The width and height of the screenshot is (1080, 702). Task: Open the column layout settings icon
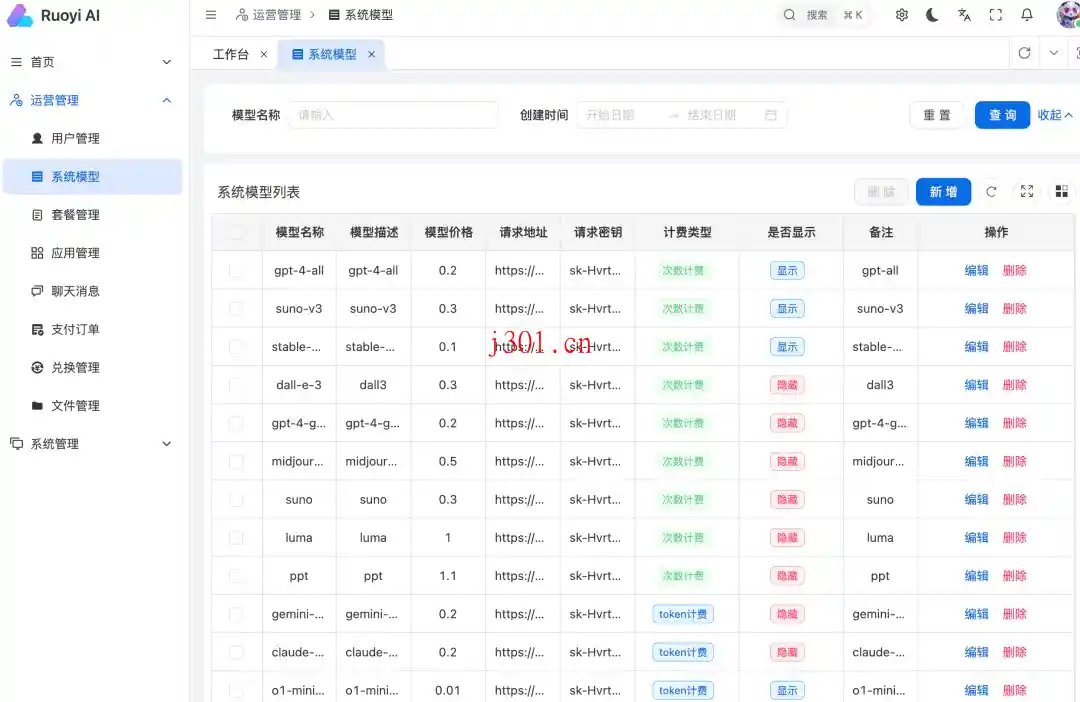1061,192
